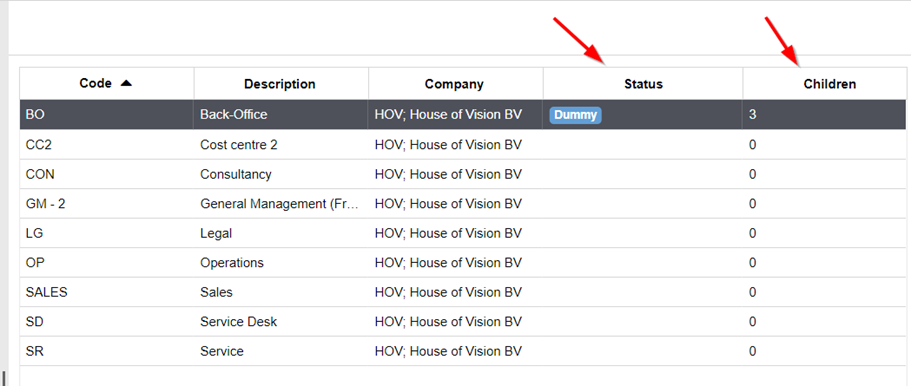Image resolution: width=911 pixels, height=386 pixels.
Task: Click the company cell in the Legal row
Action: 456,233
